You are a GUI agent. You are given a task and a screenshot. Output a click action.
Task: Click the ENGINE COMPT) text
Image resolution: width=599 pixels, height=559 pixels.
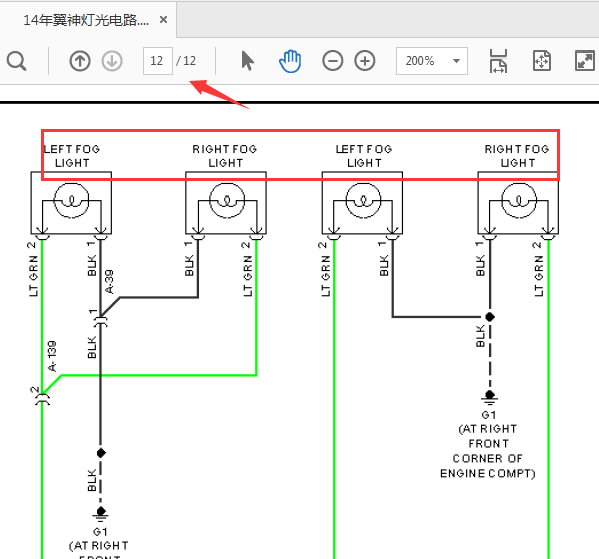coord(488,474)
